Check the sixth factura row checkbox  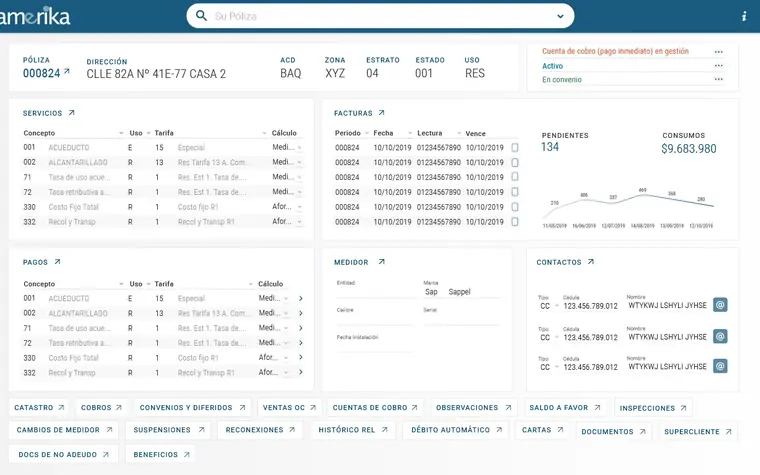[515, 222]
